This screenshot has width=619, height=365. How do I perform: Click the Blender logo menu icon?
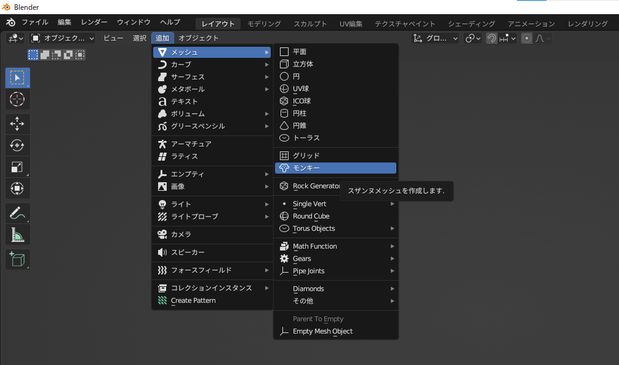(10, 23)
